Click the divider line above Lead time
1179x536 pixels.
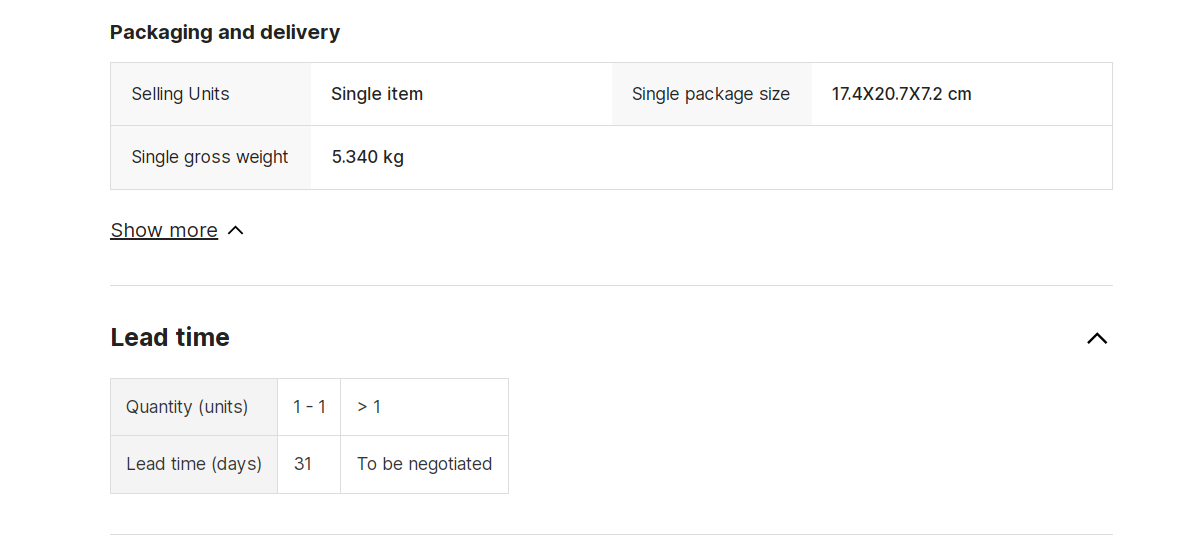click(x=611, y=286)
